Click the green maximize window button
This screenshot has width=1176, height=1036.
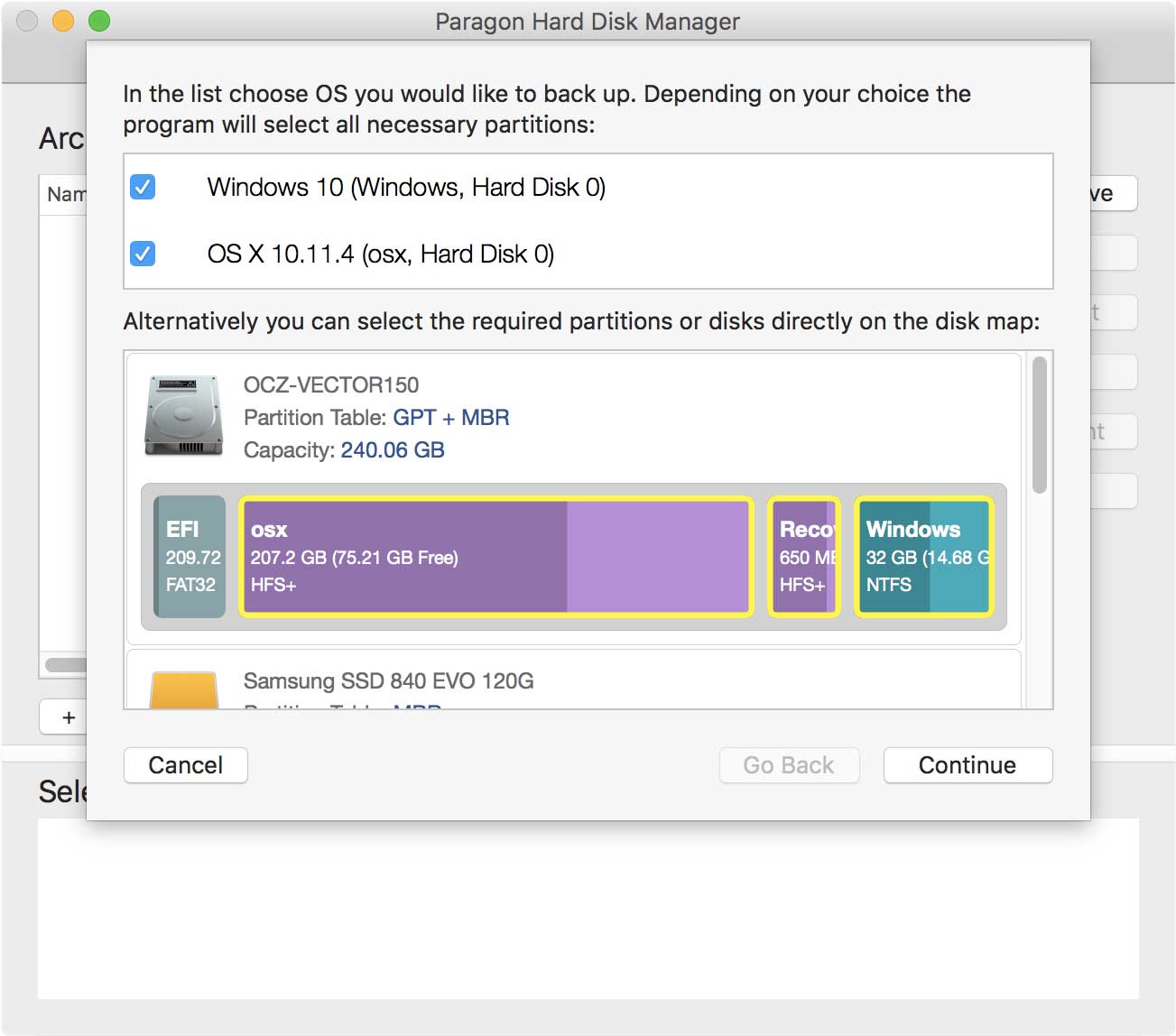click(x=99, y=21)
